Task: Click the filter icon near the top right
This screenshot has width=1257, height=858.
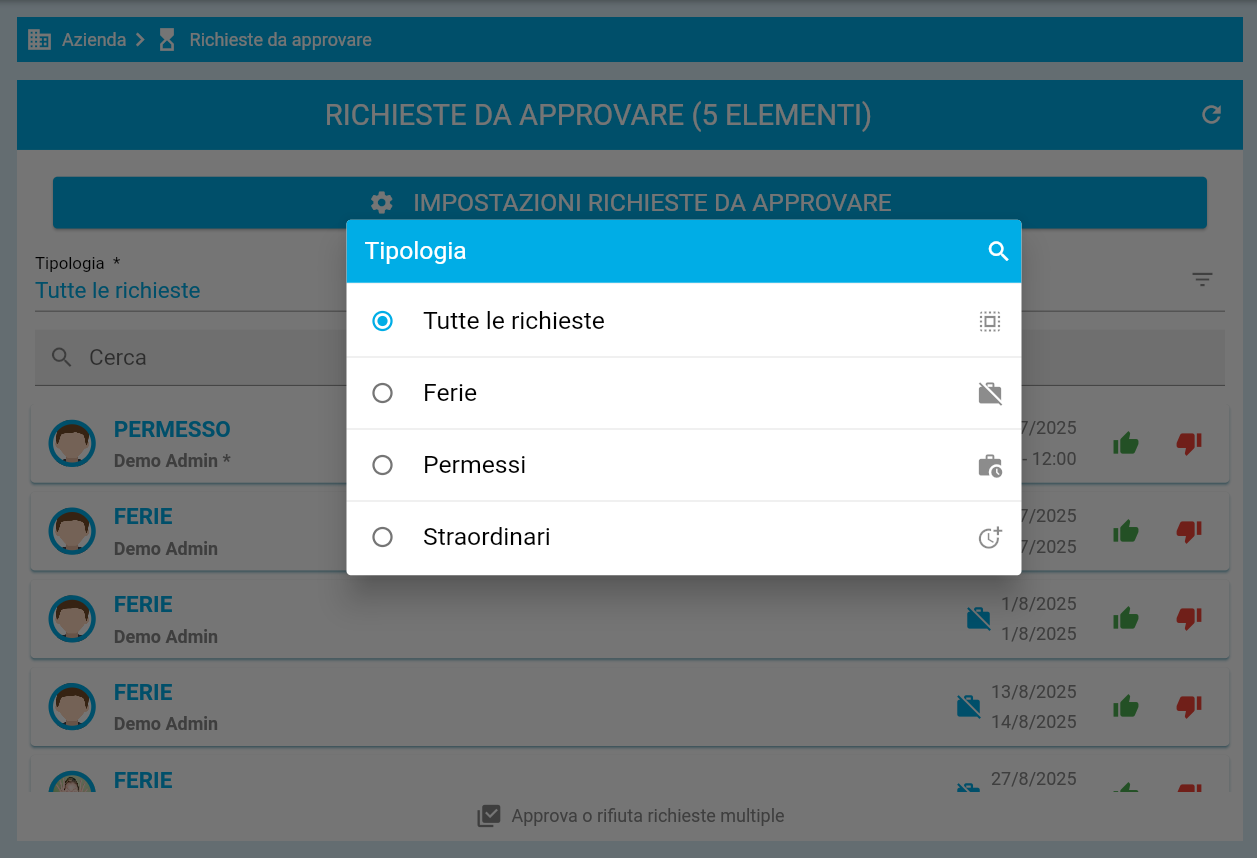Action: pos(1202,280)
